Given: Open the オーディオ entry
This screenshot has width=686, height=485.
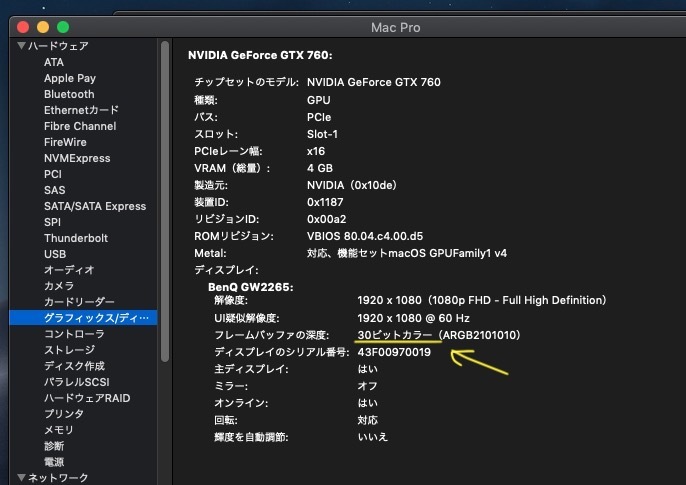Looking at the screenshot, I should coord(69,270).
